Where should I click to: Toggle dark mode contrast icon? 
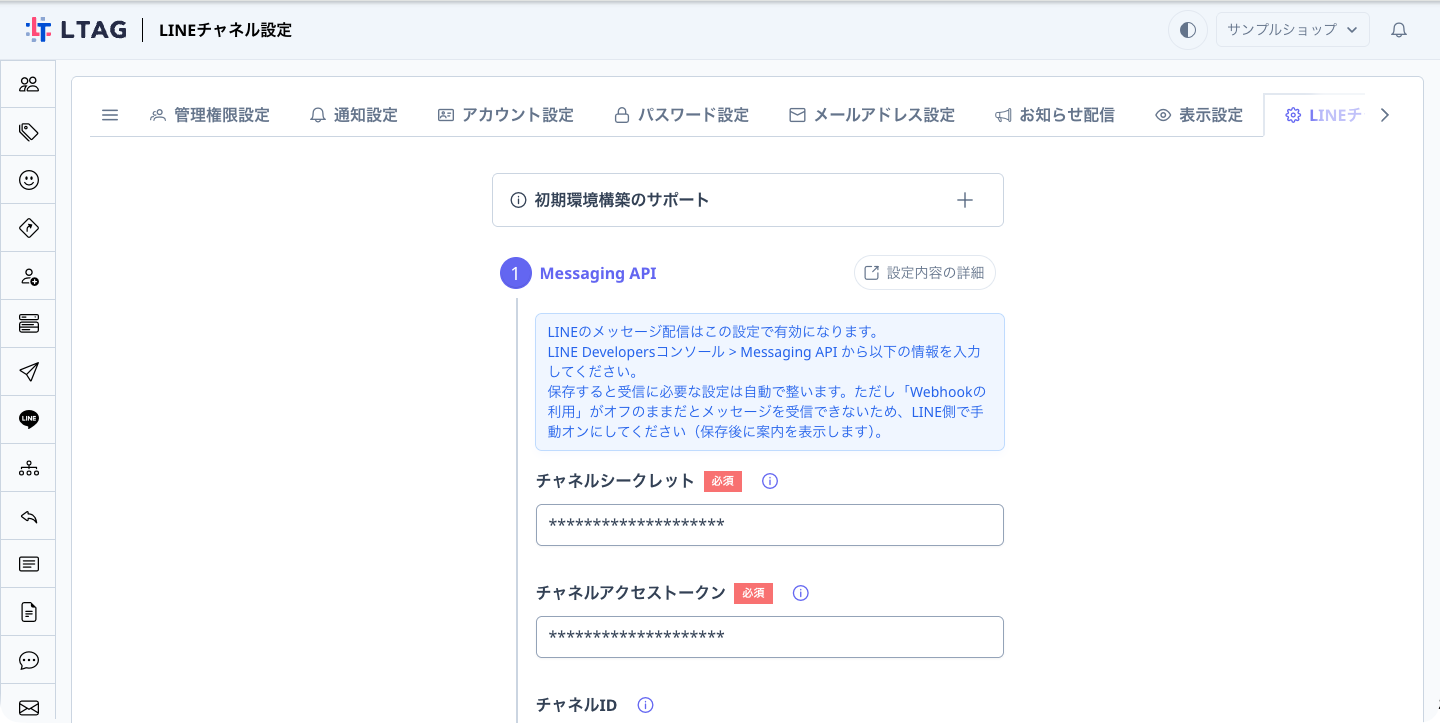1188,30
